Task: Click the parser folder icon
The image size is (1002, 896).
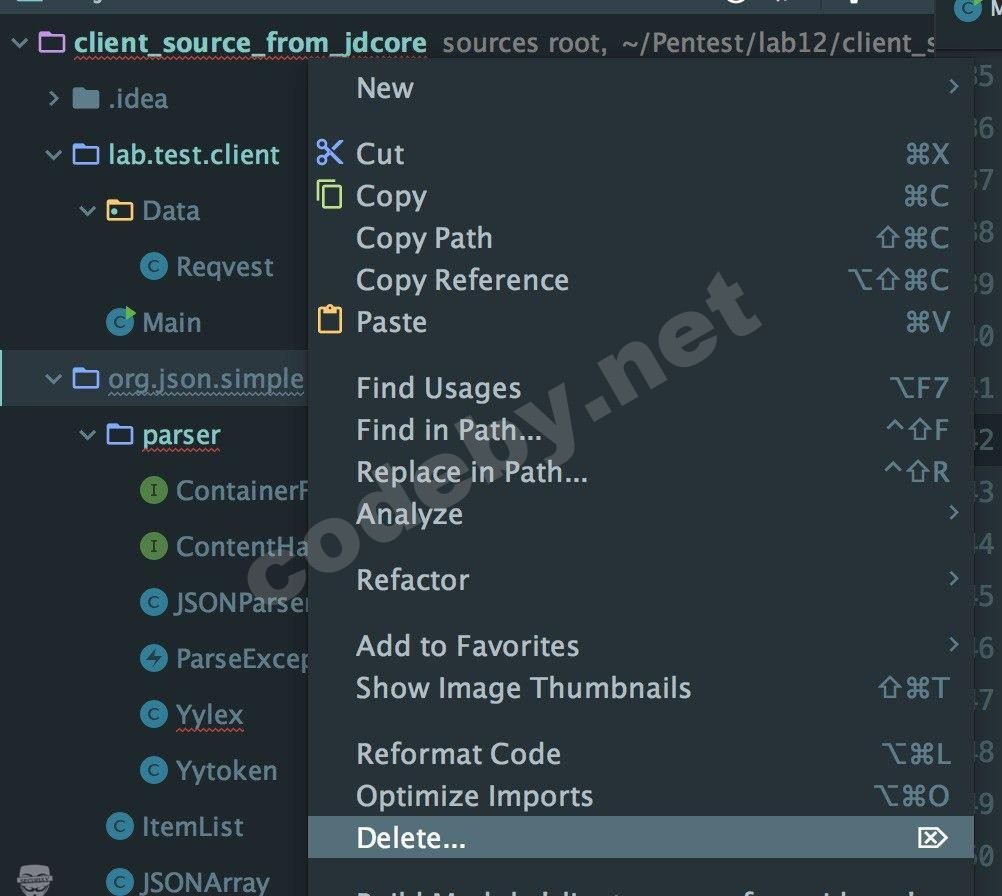Action: coord(119,435)
